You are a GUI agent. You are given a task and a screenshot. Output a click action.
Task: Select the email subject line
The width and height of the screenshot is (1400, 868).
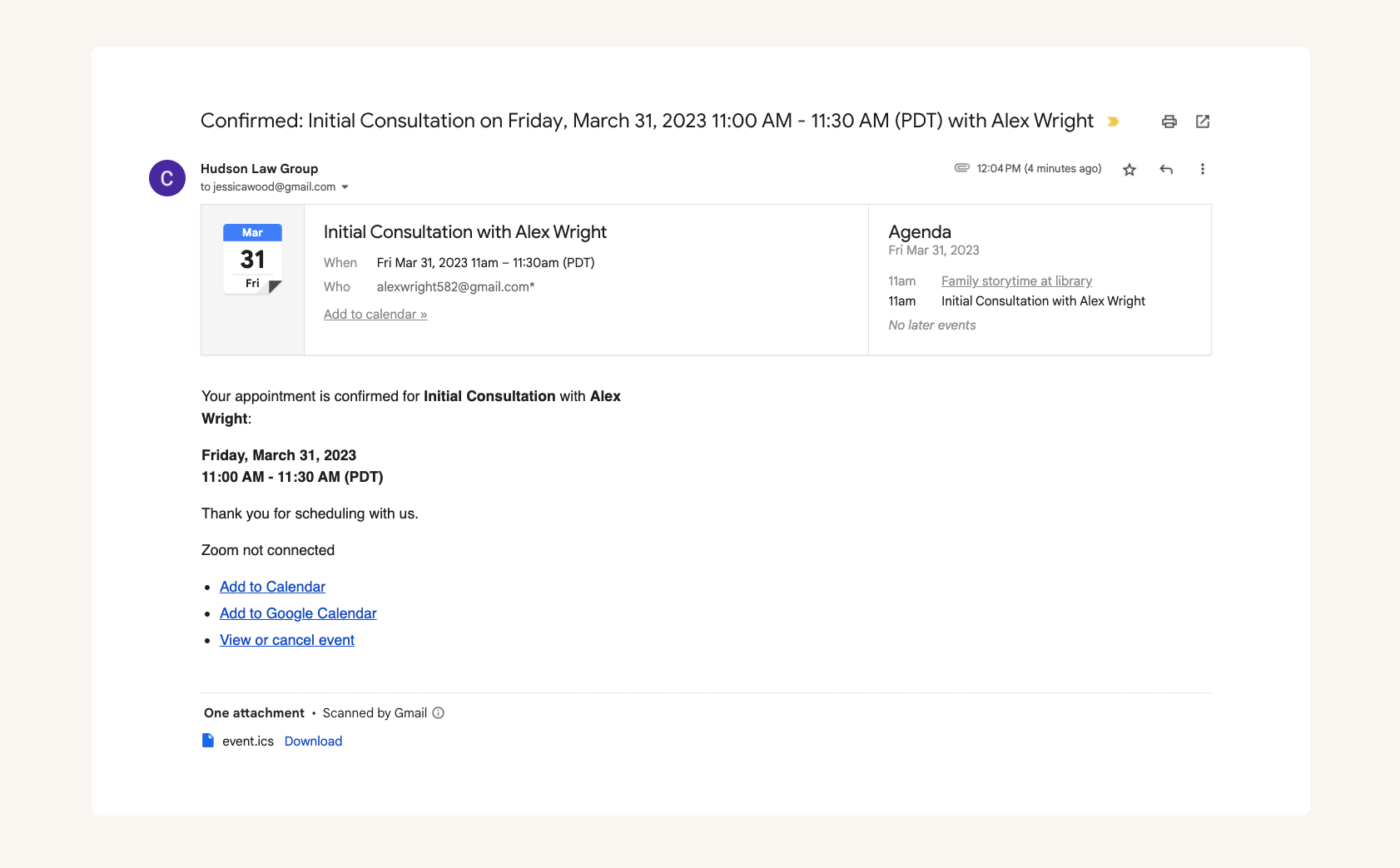pos(646,121)
